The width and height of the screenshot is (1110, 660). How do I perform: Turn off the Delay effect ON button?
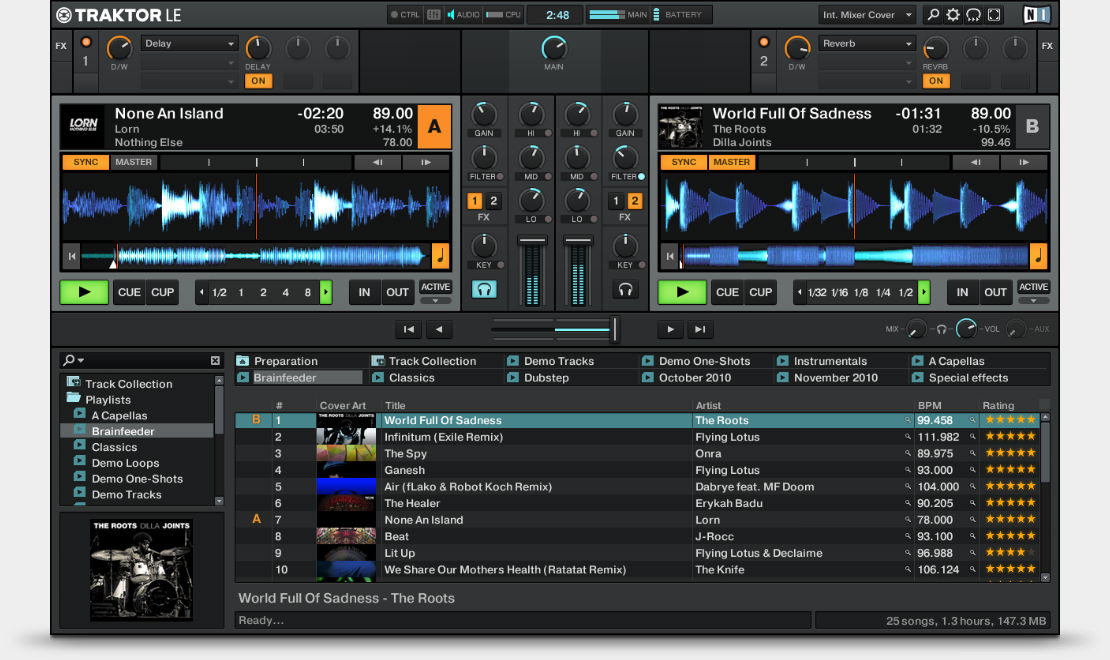258,81
